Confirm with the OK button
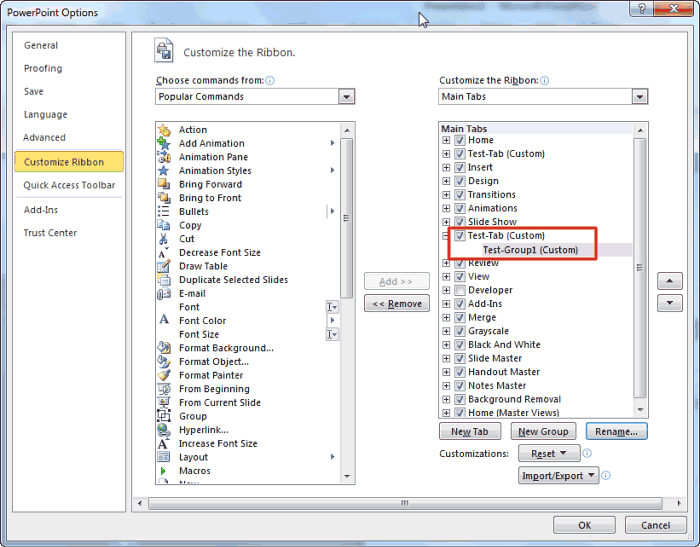Viewport: 700px width, 547px height. click(584, 525)
